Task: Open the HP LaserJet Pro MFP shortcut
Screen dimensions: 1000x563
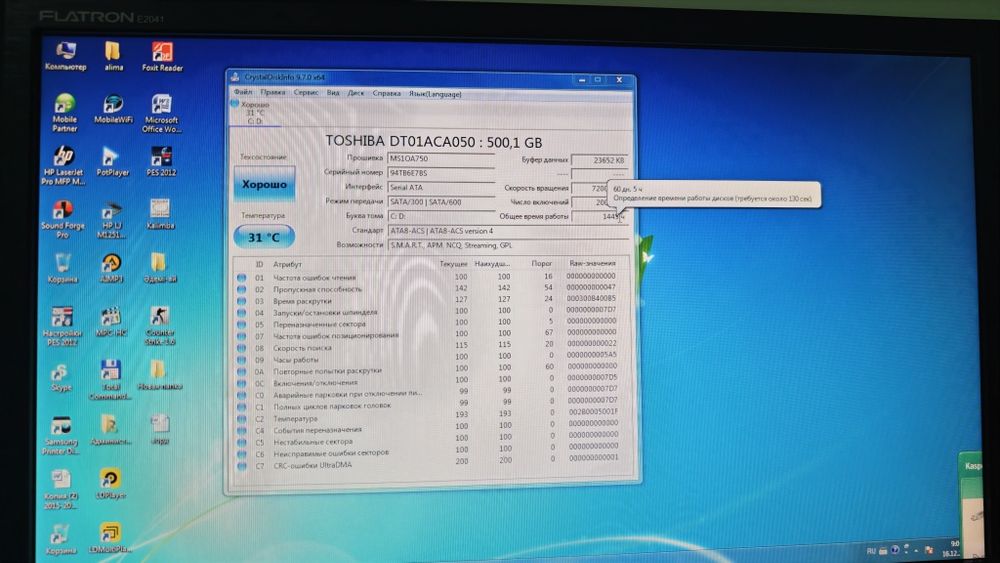Action: coord(63,165)
